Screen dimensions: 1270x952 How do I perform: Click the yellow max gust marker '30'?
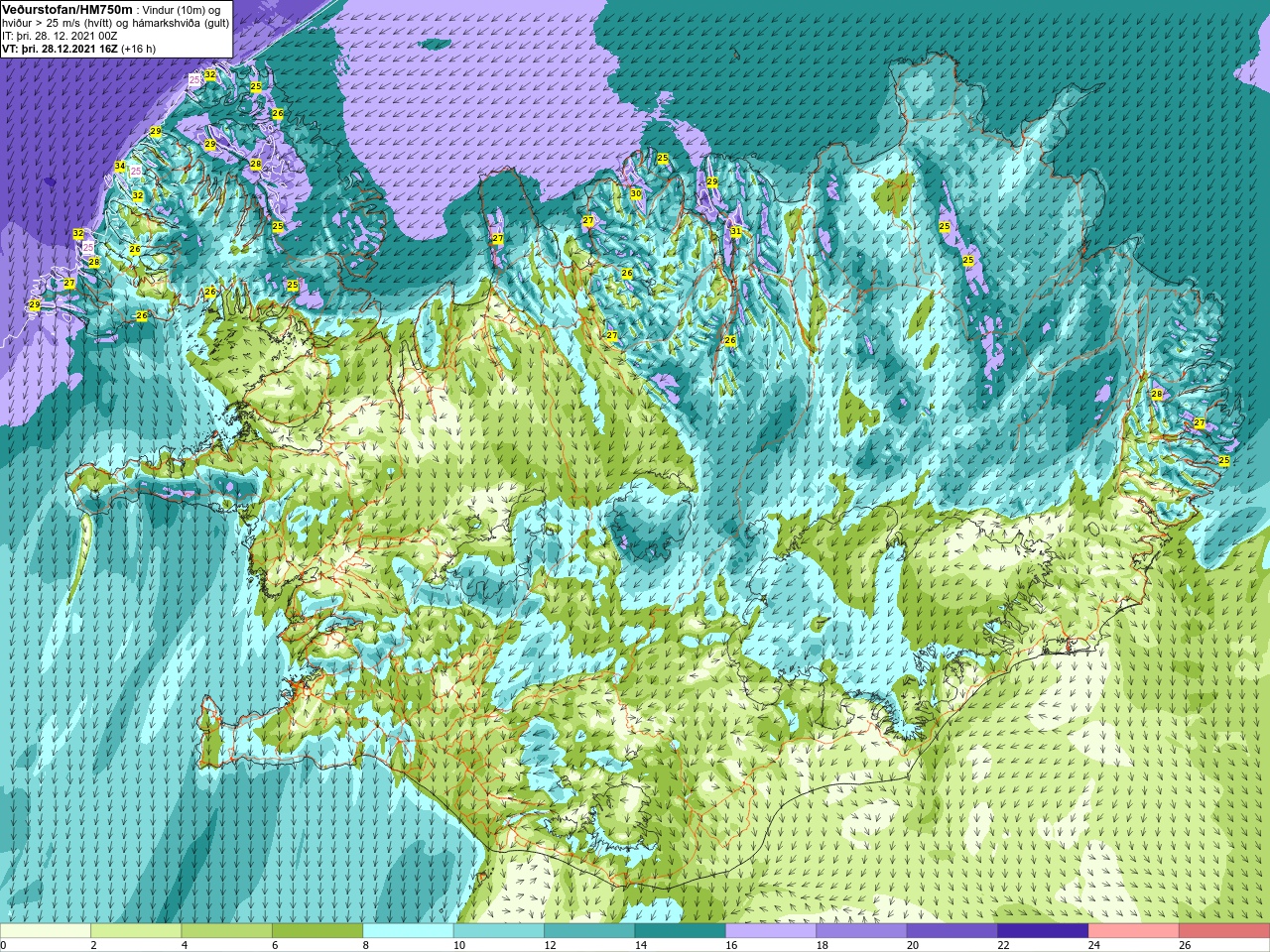click(x=635, y=193)
